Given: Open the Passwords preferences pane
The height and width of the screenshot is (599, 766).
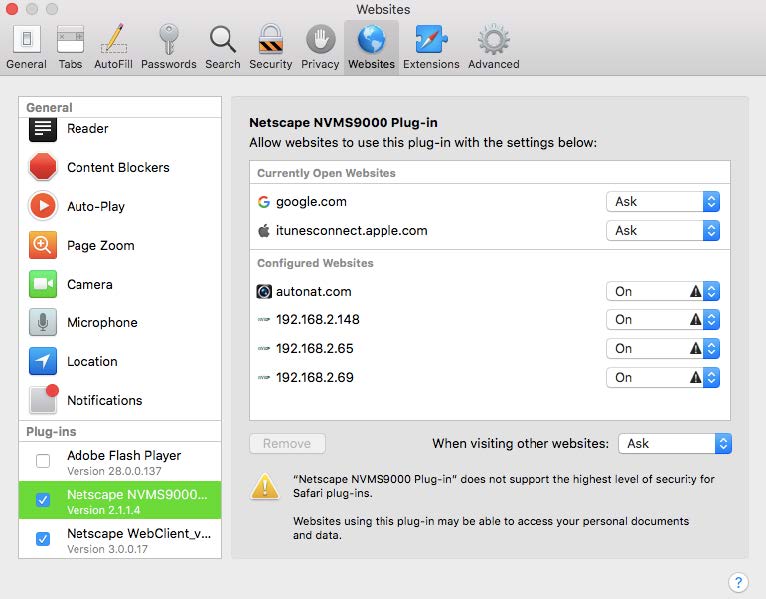Looking at the screenshot, I should tap(168, 47).
